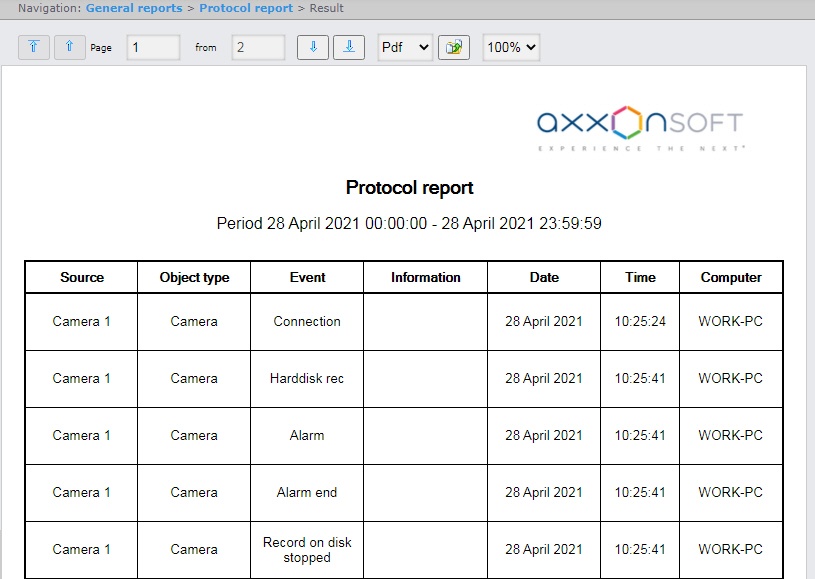
Task: Click the Harddisk rec event cell
Action: coord(307,378)
